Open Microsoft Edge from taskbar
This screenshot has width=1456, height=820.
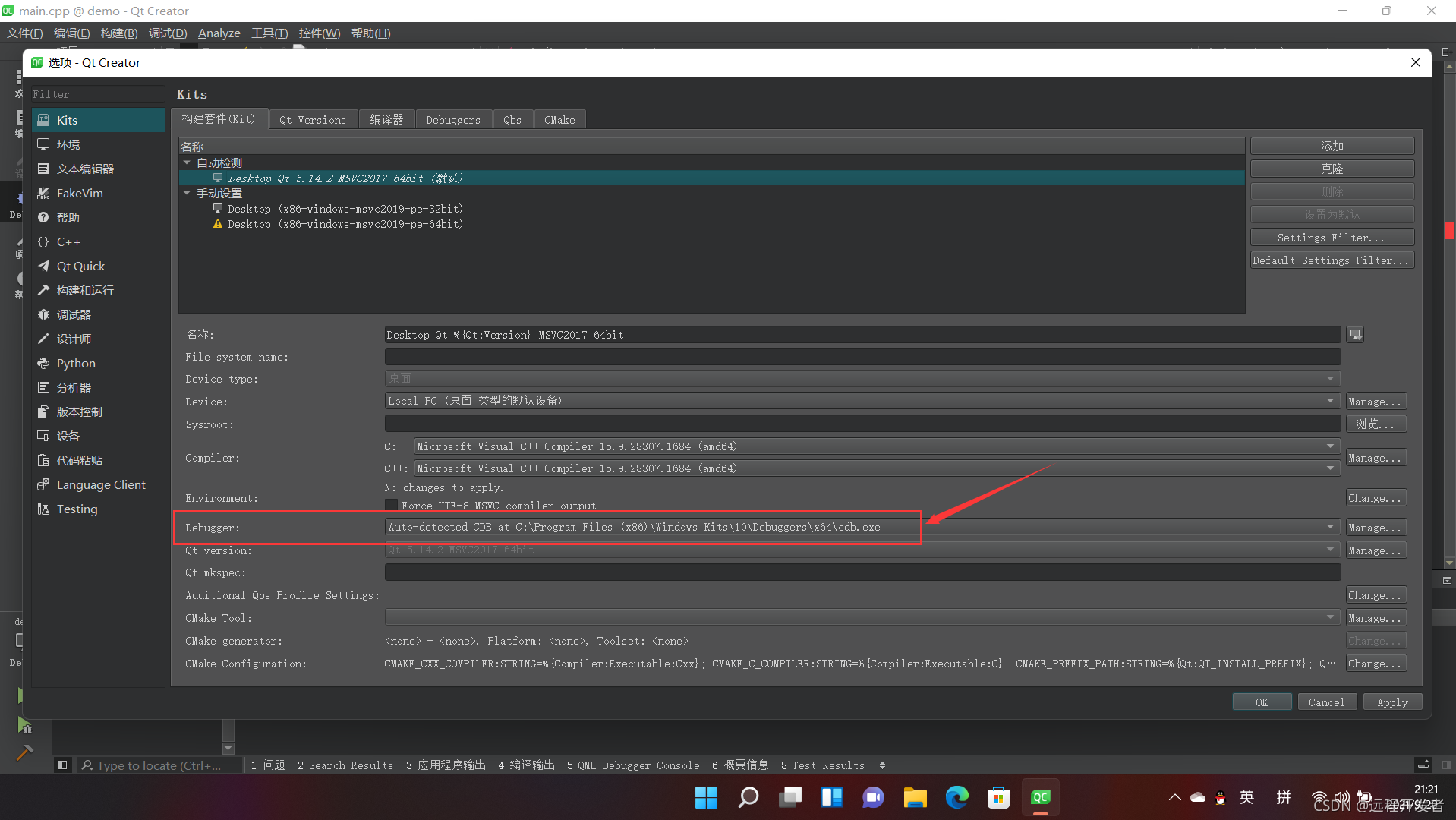coord(956,797)
